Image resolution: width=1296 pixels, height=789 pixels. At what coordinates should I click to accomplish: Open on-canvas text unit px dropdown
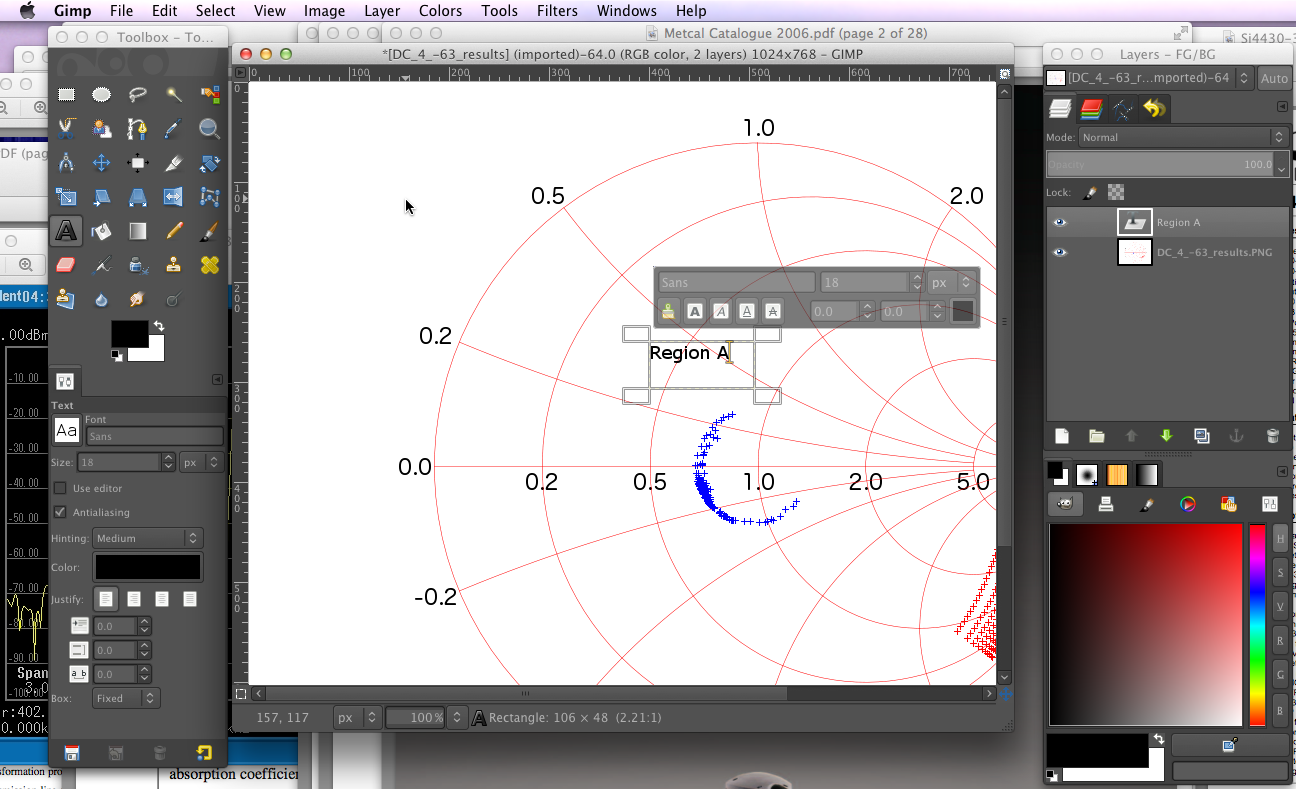click(950, 283)
